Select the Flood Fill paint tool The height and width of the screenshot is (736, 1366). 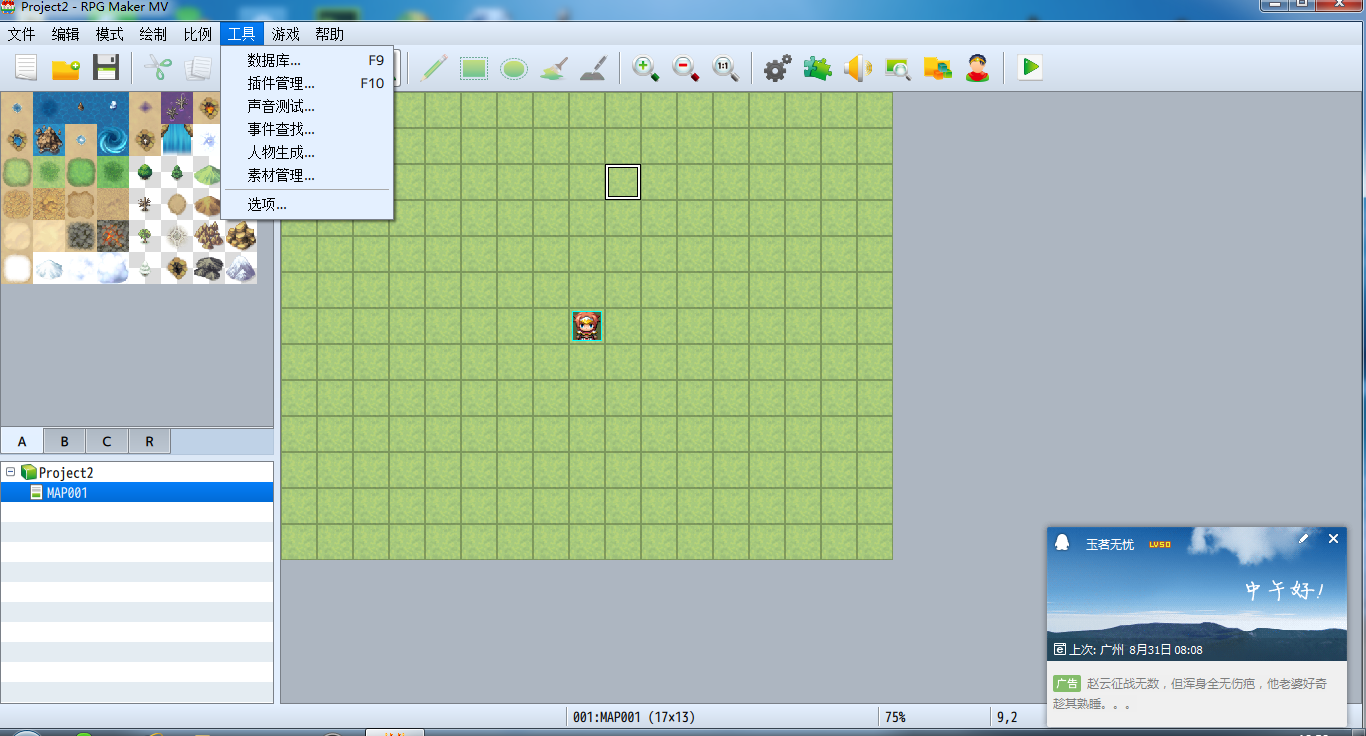click(554, 68)
